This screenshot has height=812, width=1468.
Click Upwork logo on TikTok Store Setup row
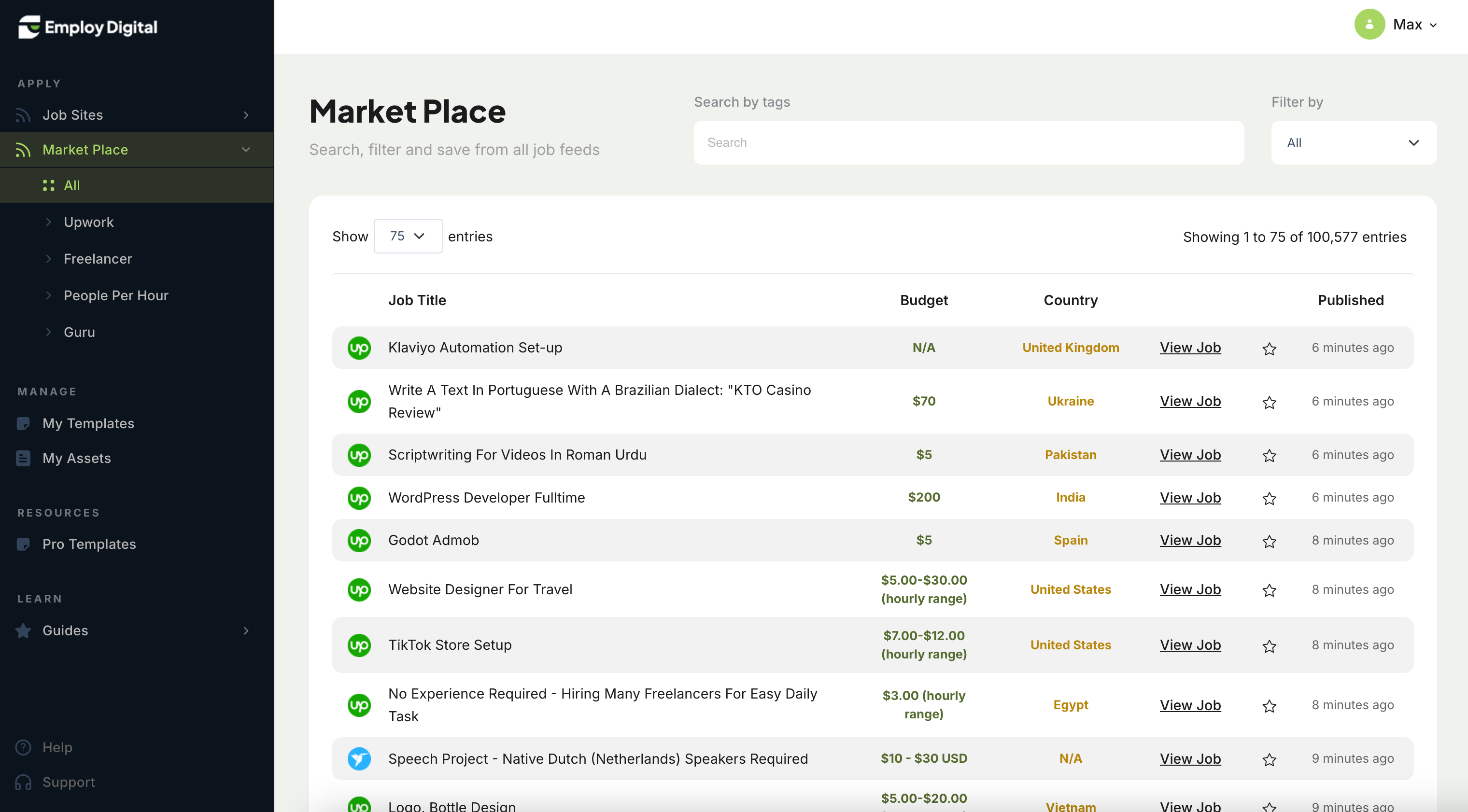[359, 645]
